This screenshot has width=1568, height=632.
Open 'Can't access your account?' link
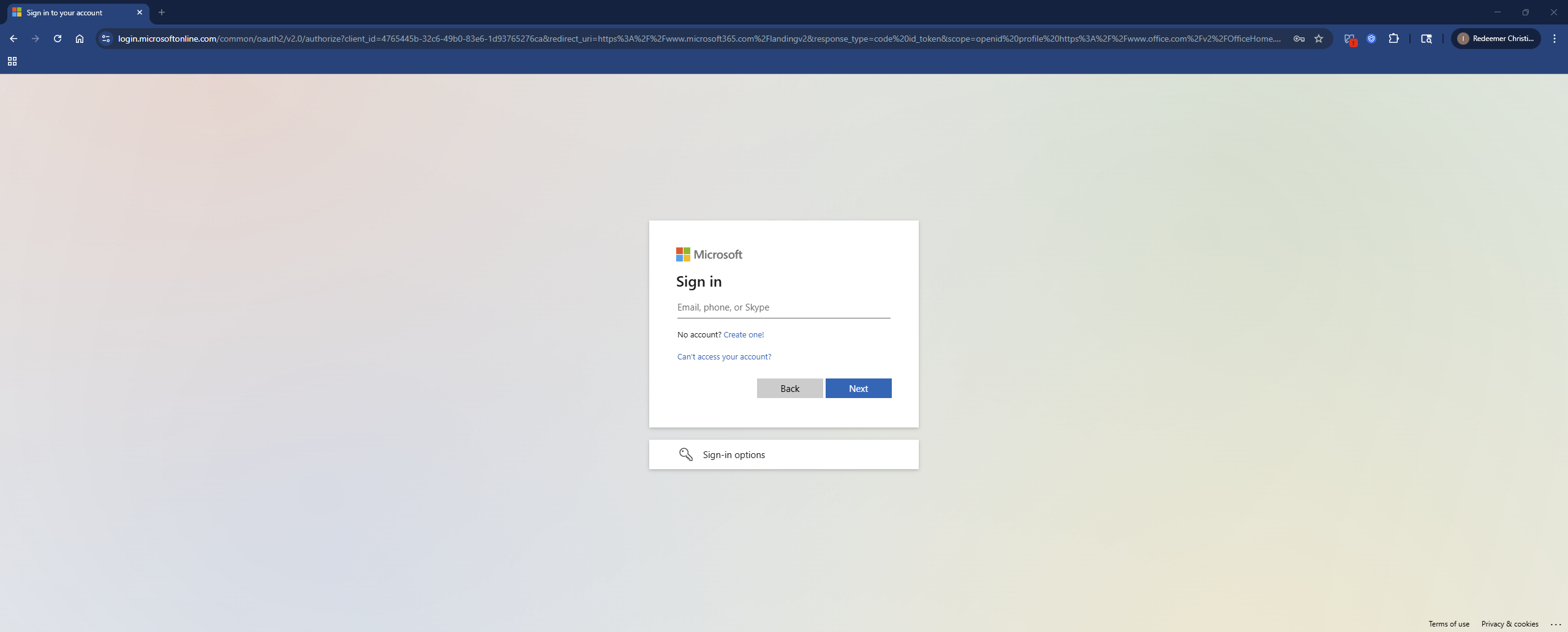point(724,356)
